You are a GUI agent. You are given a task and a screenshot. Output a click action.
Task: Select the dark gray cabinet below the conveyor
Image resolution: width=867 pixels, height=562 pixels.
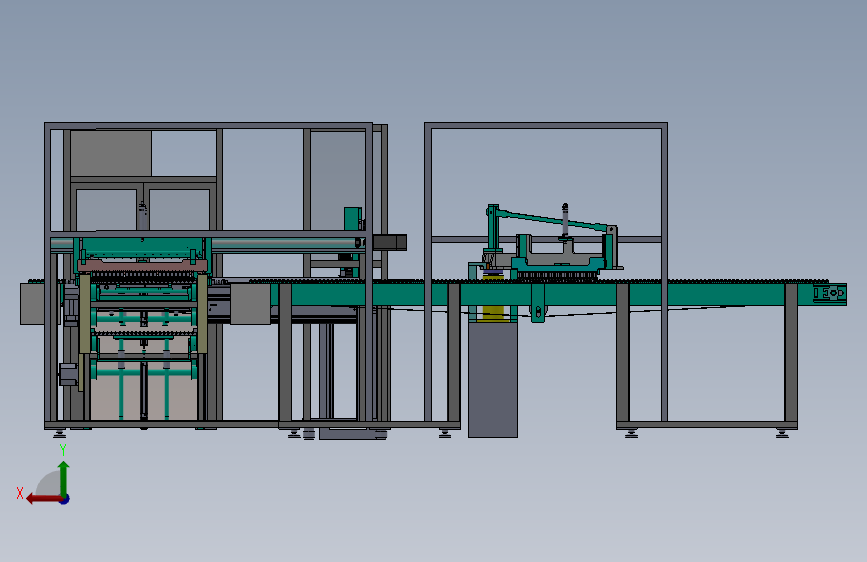(x=493, y=379)
